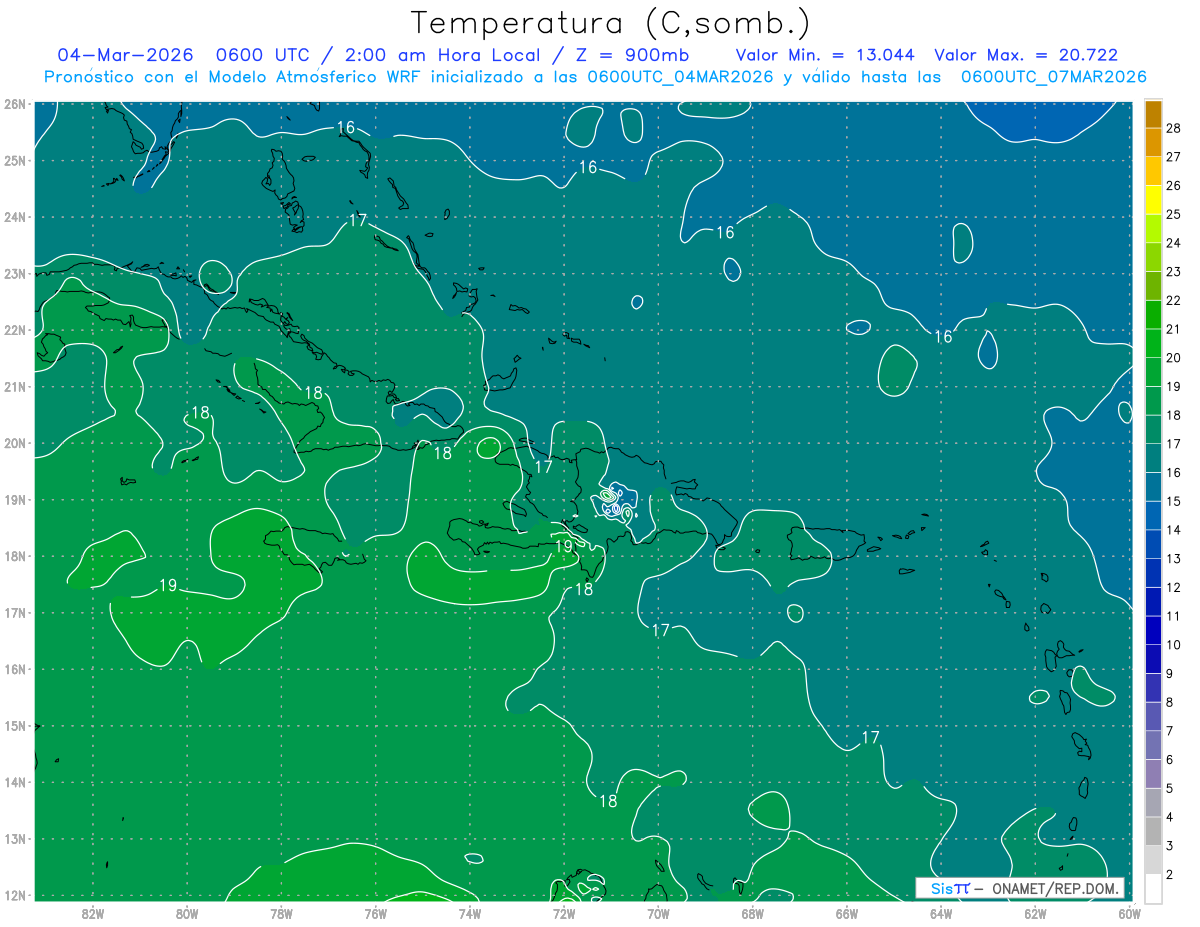This screenshot has height=927, width=1200.
Task: Click the 76W longitude axis label
Action: 375,912
